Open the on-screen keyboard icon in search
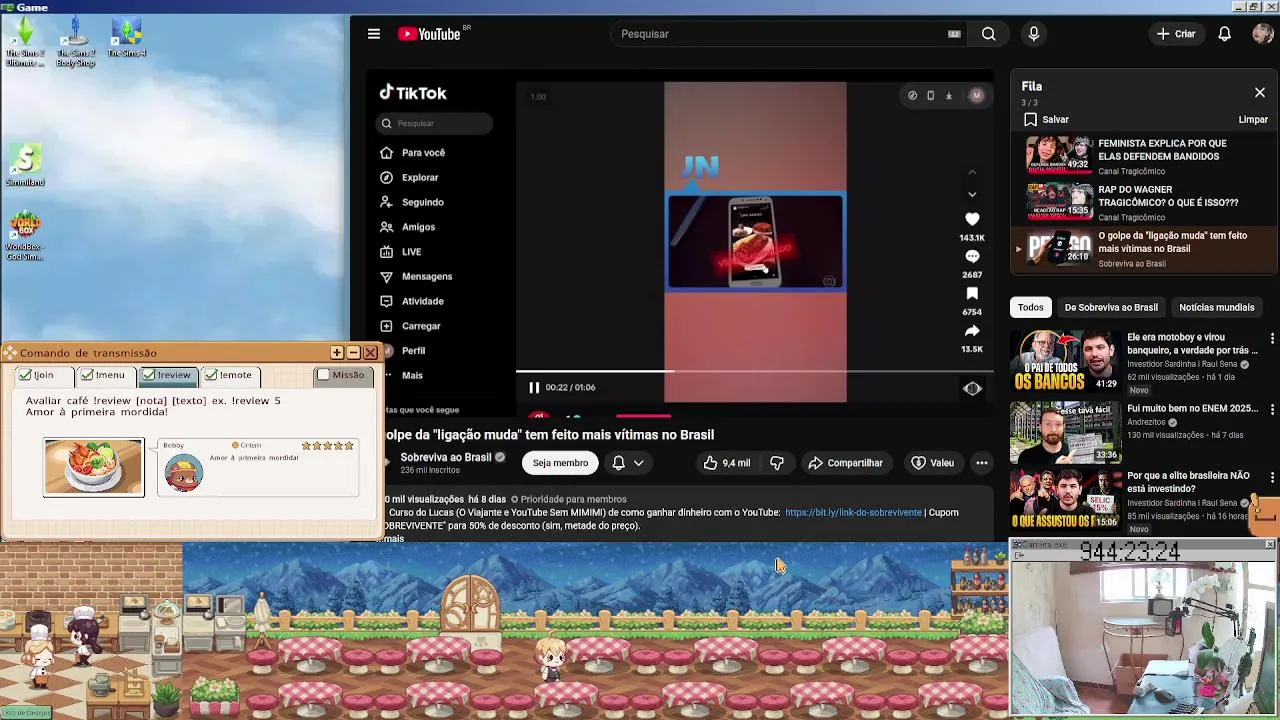Image resolution: width=1280 pixels, height=720 pixels. (x=954, y=34)
